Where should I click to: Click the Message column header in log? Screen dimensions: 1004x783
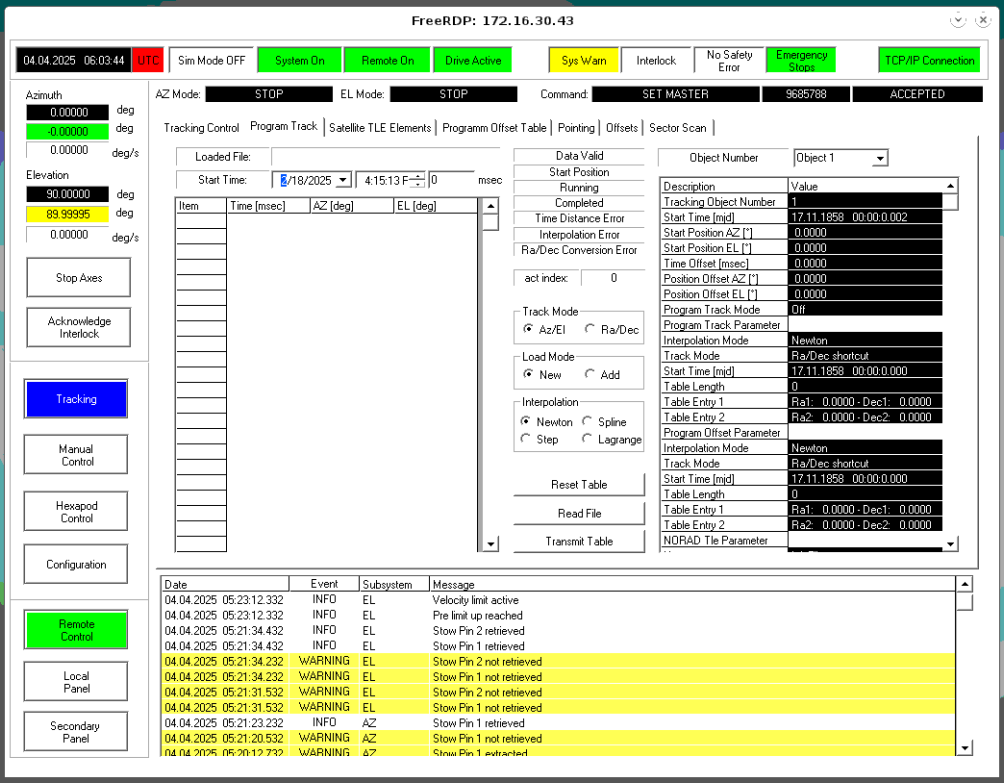692,584
